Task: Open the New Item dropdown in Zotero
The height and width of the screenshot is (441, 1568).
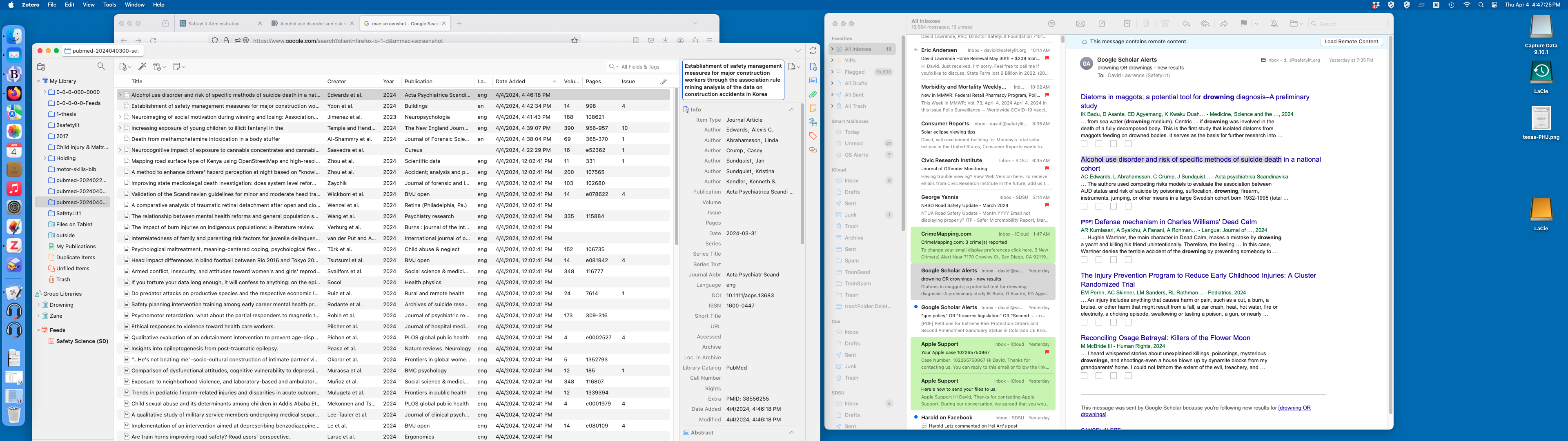Action: click(x=125, y=67)
